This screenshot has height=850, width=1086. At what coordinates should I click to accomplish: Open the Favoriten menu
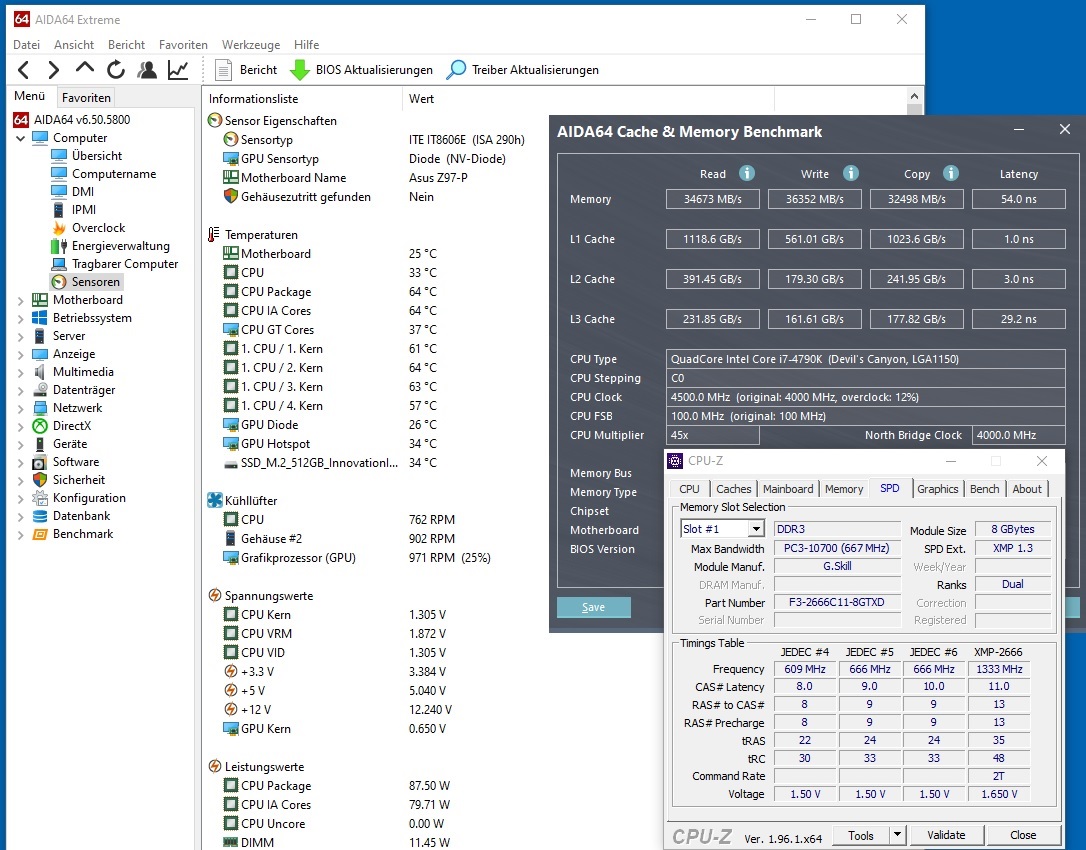[x=183, y=44]
